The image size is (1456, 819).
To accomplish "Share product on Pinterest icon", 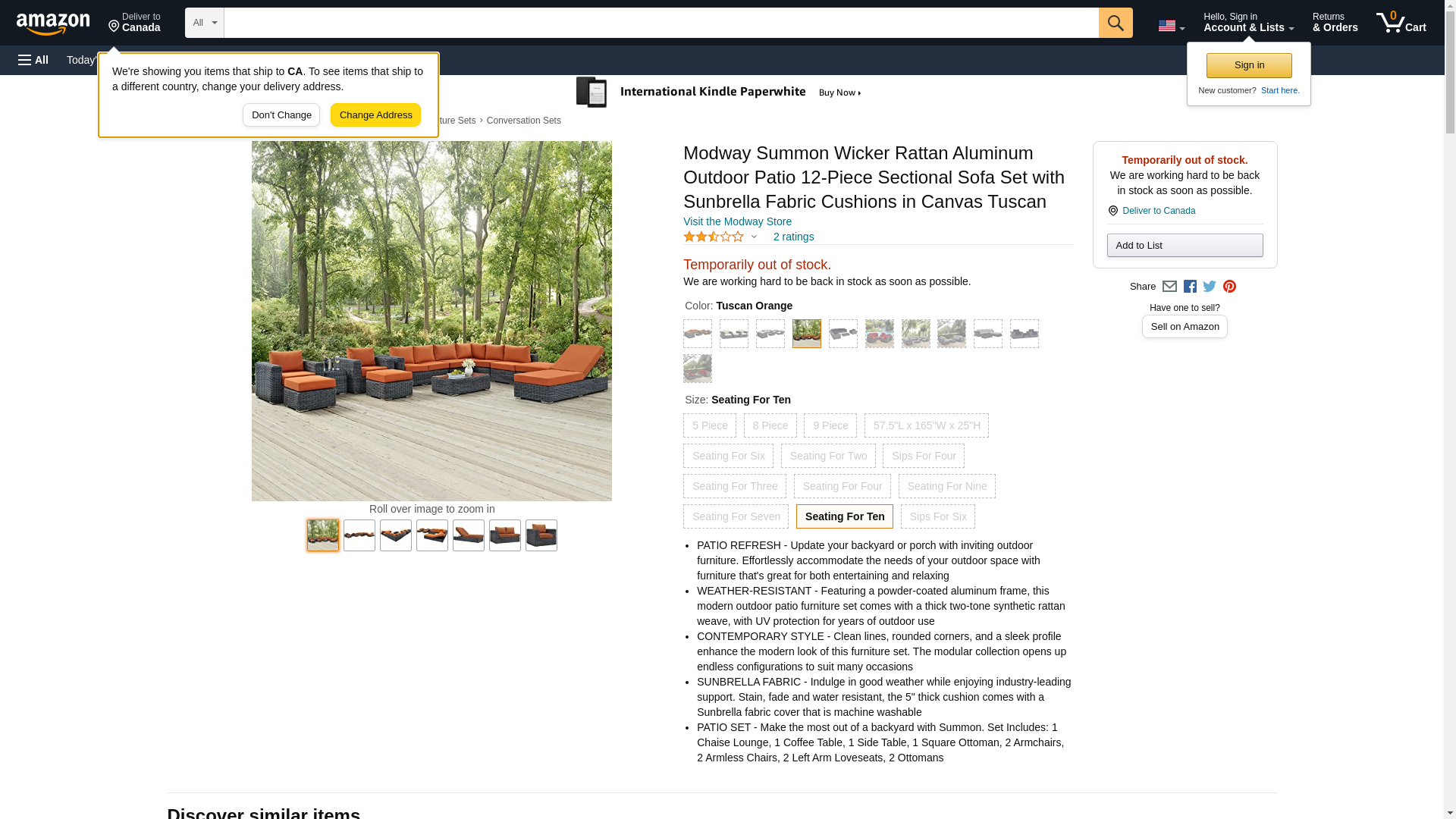I will 1229,287.
